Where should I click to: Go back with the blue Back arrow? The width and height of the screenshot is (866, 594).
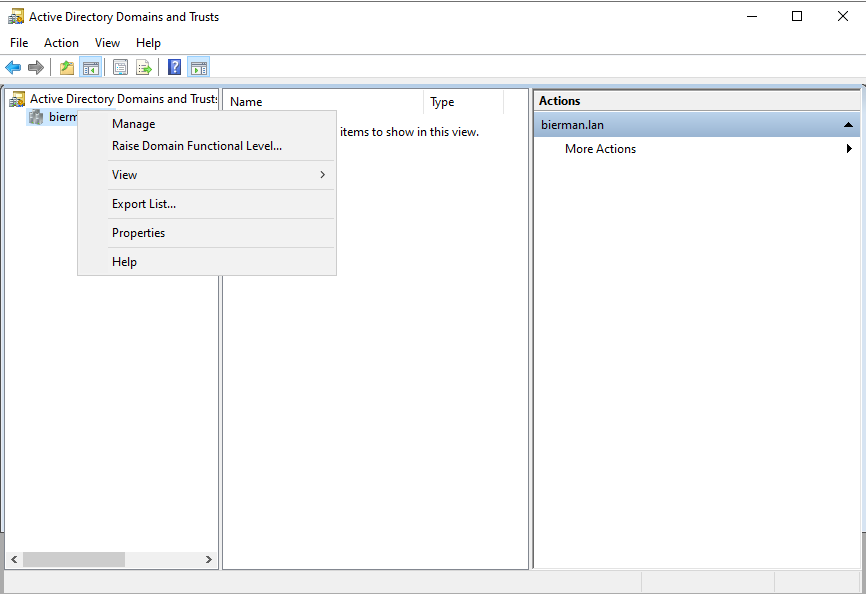coord(13,68)
